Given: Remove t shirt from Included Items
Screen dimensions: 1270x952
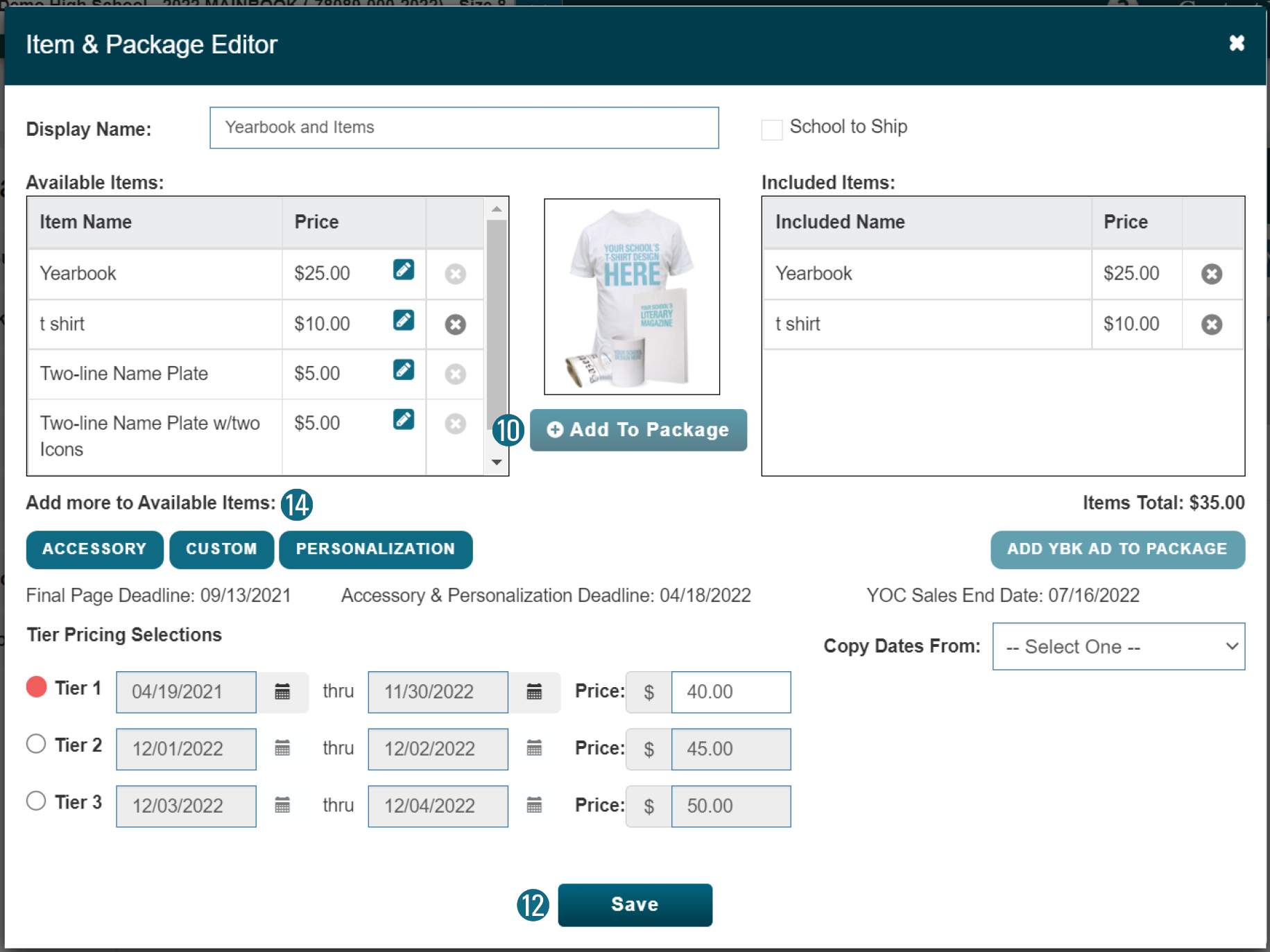Looking at the screenshot, I should point(1211,324).
